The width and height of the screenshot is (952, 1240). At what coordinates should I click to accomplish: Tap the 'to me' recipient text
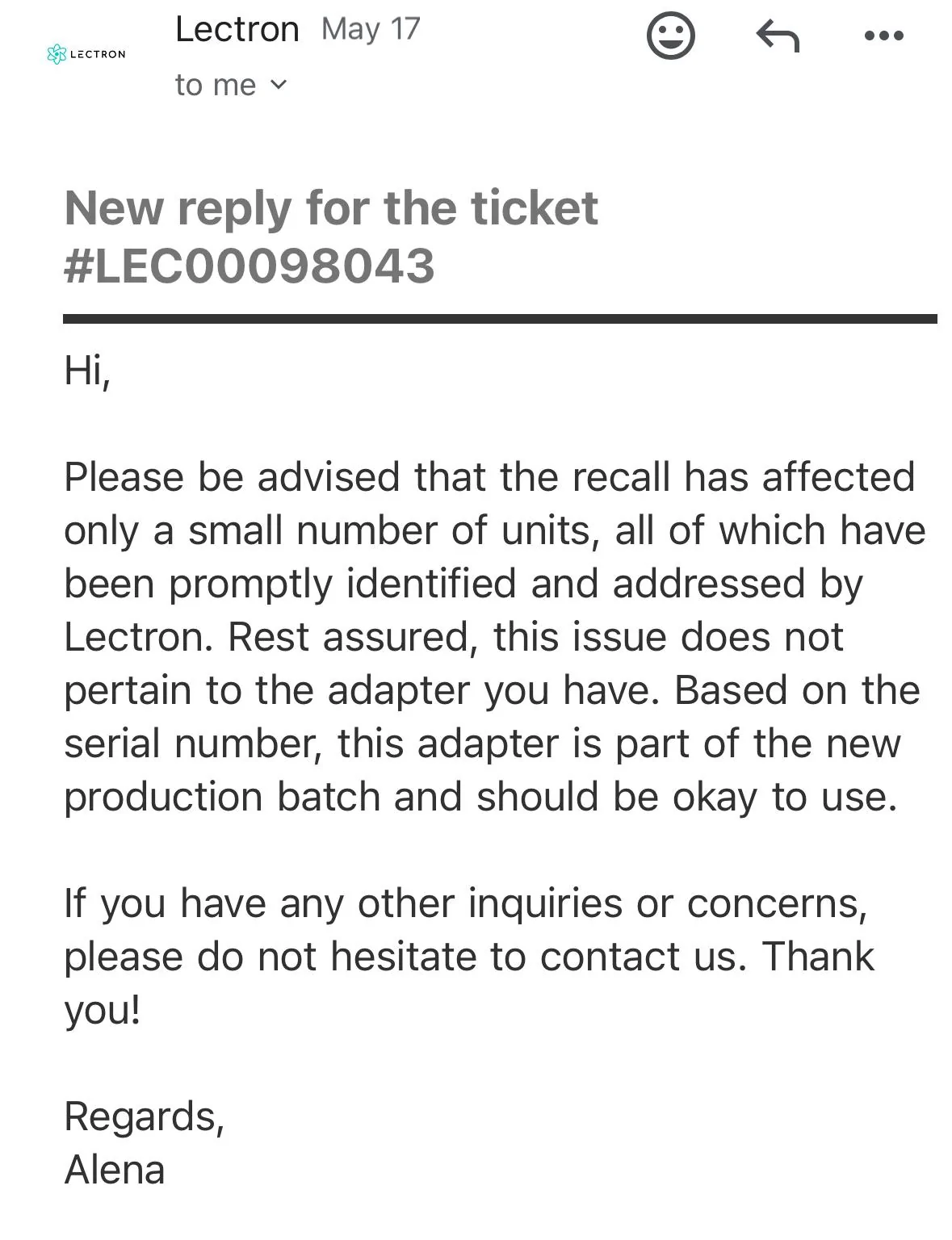215,85
